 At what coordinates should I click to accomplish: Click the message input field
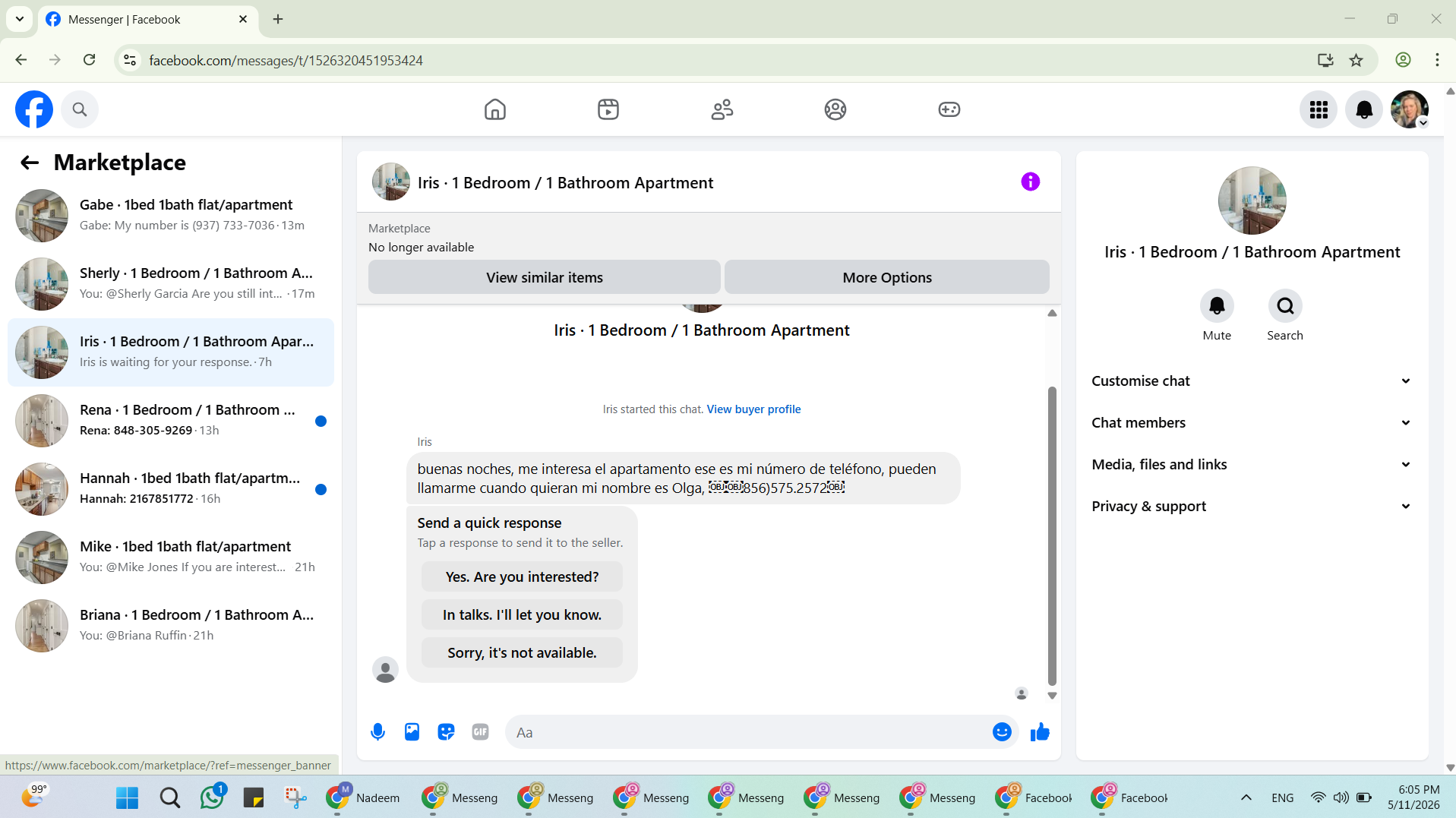click(748, 732)
